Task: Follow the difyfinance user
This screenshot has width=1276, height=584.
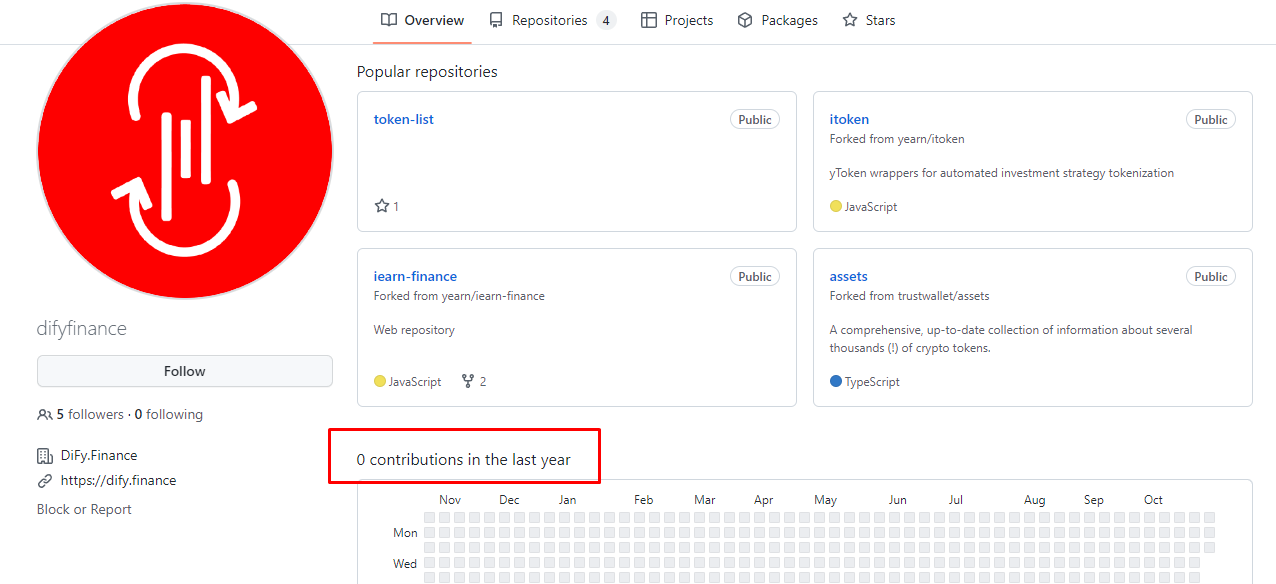Action: click(x=185, y=371)
